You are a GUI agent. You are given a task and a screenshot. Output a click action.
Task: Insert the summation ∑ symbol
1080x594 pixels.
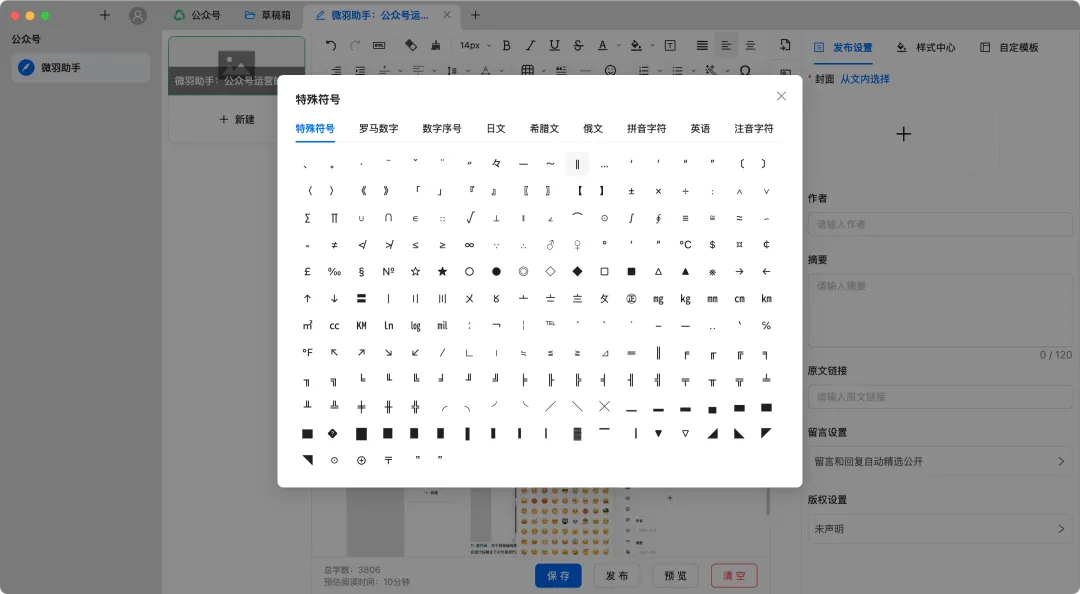point(307,218)
